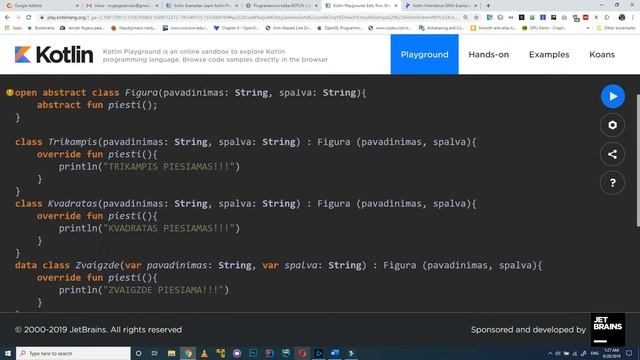Click the volume icon in the system tray

click(558, 353)
